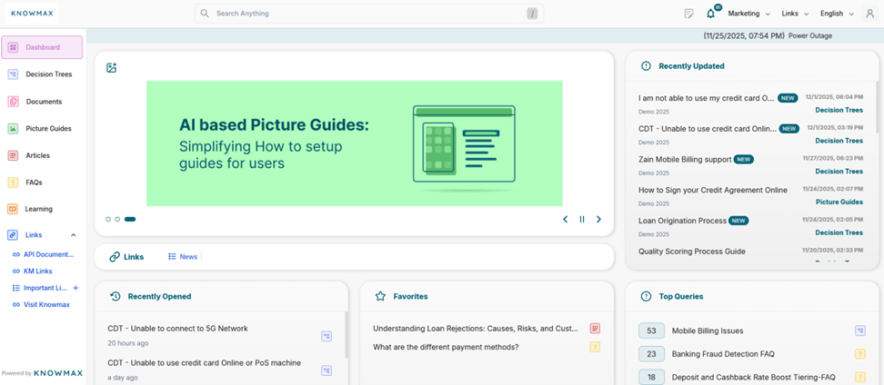Collapse the Links sidebar section chevron

point(73,235)
